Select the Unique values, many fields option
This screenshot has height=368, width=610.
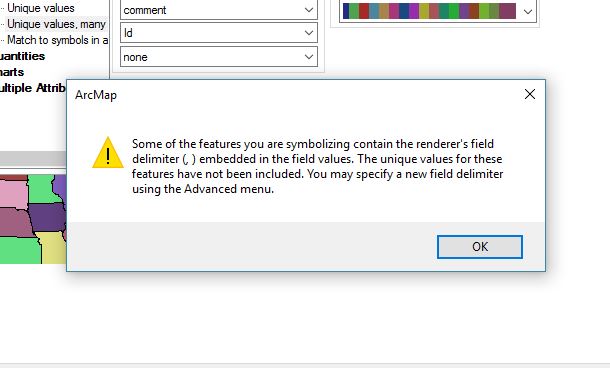(x=56, y=24)
